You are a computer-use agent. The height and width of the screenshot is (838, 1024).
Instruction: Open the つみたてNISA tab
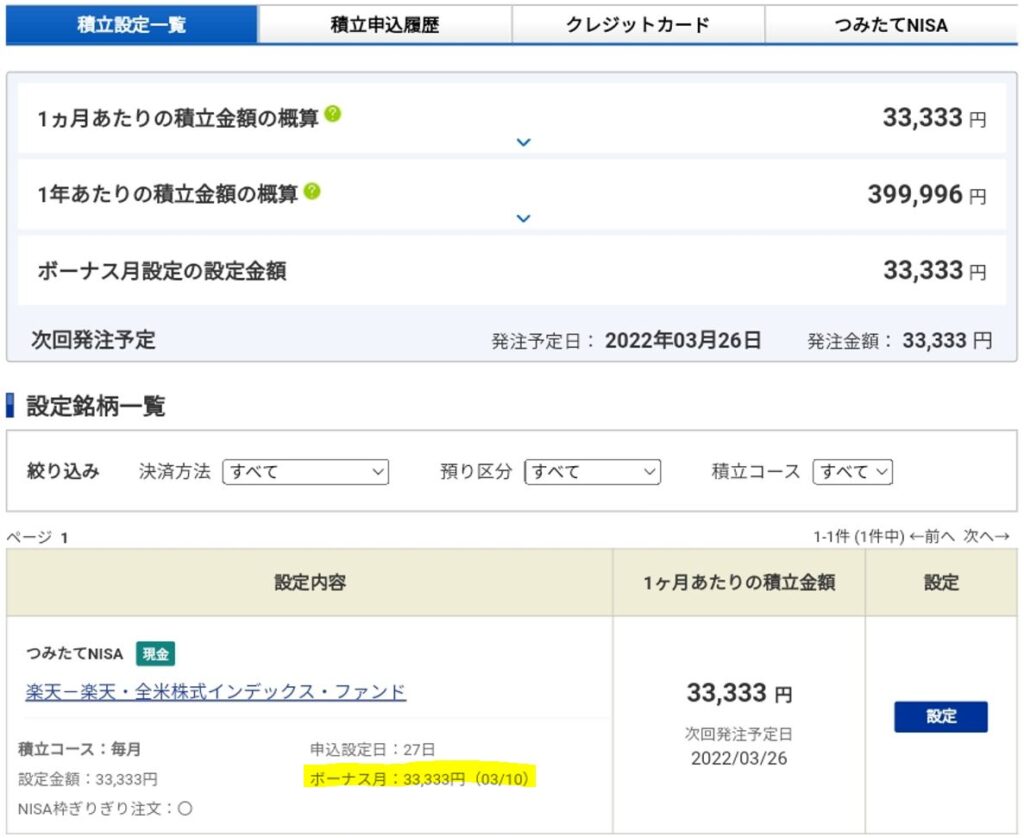891,25
